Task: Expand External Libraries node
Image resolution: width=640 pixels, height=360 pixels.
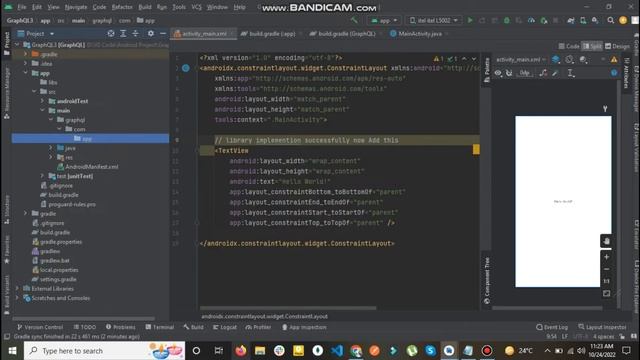Action: (17, 289)
